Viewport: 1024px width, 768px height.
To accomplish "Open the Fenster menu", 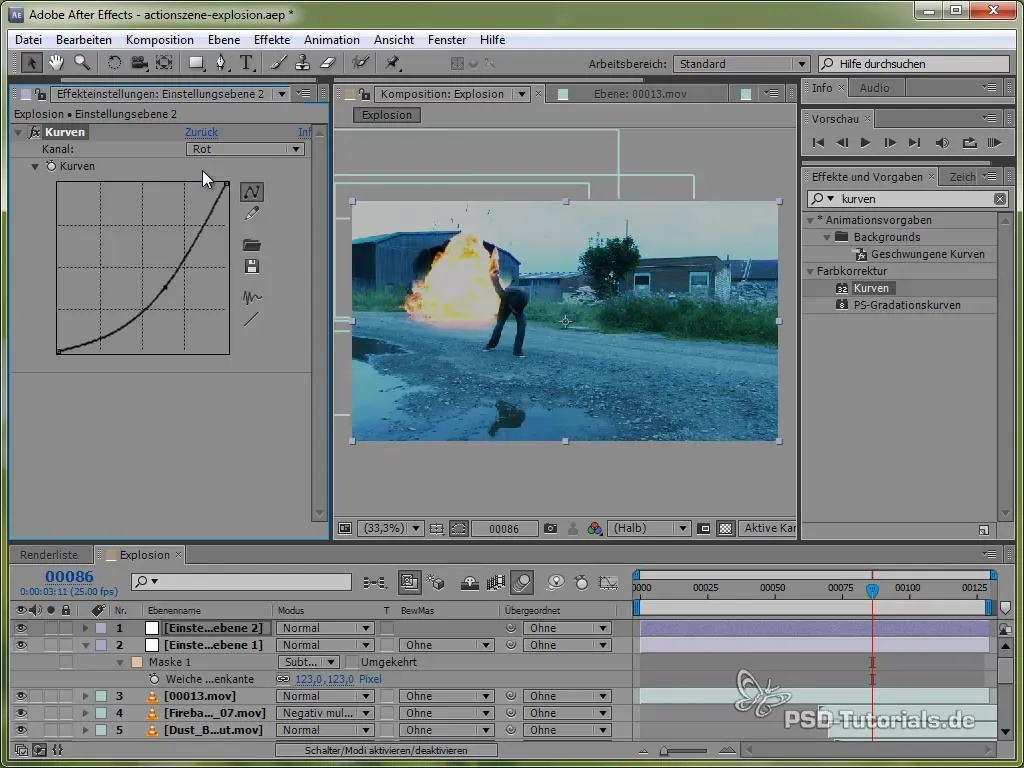I will 447,40.
